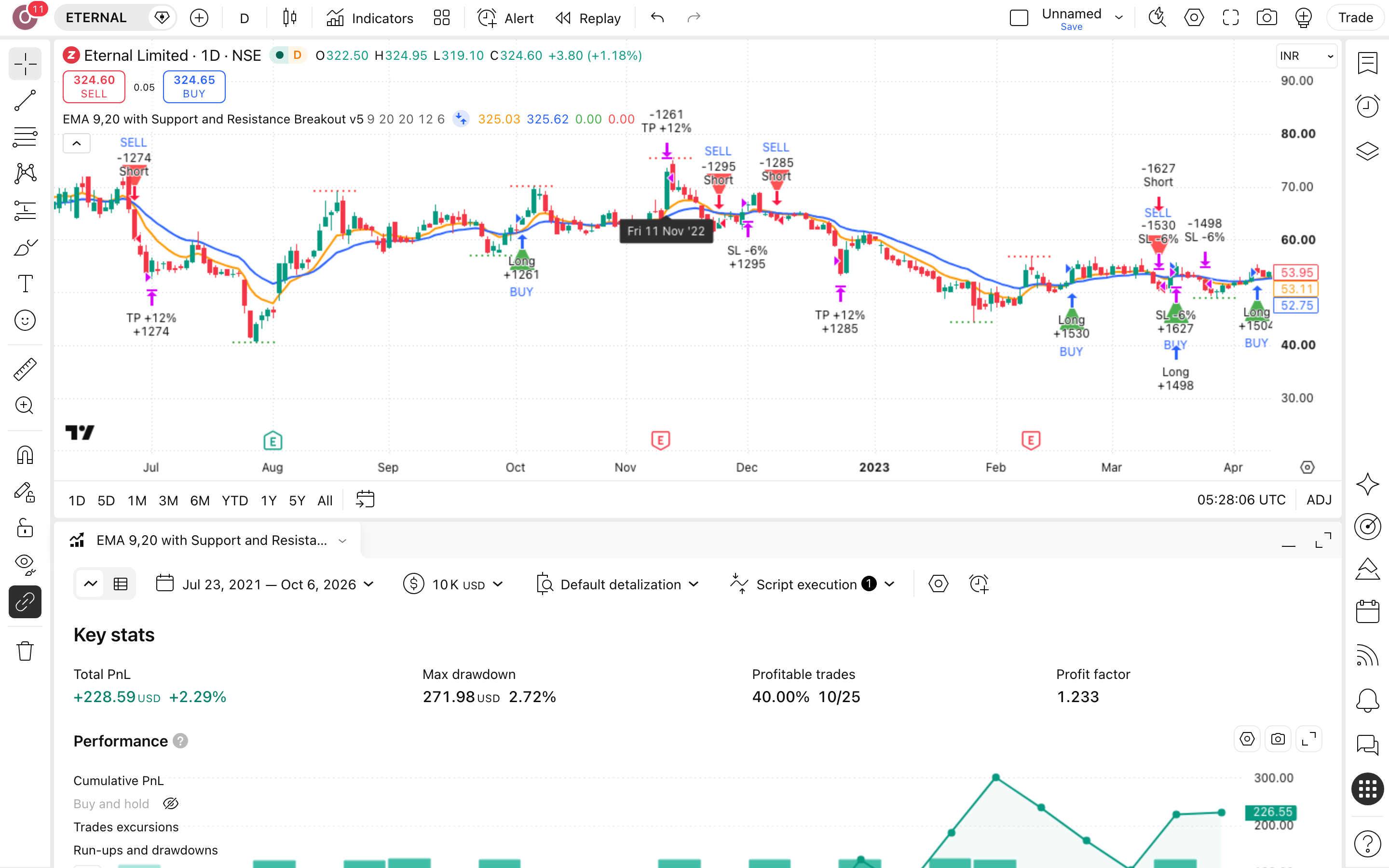Undo the last action

[657, 18]
